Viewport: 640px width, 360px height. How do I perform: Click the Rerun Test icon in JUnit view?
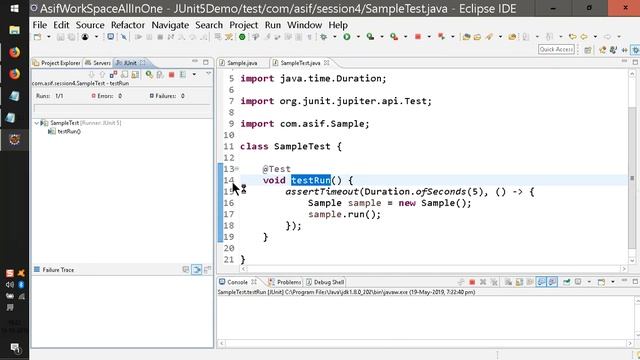coord(149,74)
